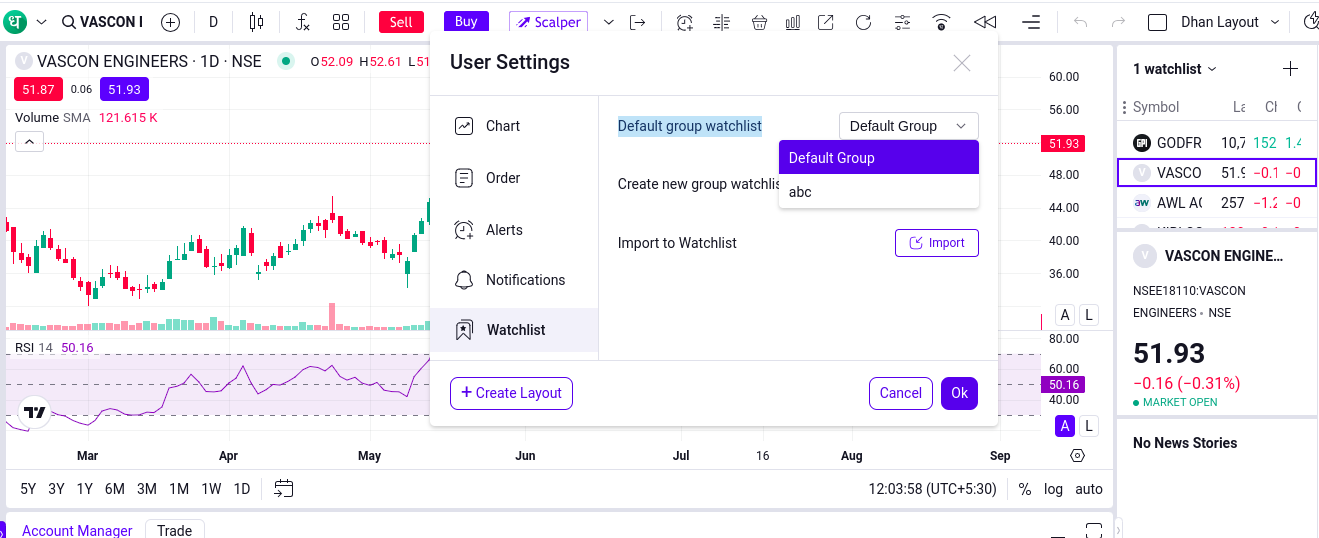The image size is (1319, 538).
Task: Click the alert clock icon in toolbar
Action: [685, 22]
